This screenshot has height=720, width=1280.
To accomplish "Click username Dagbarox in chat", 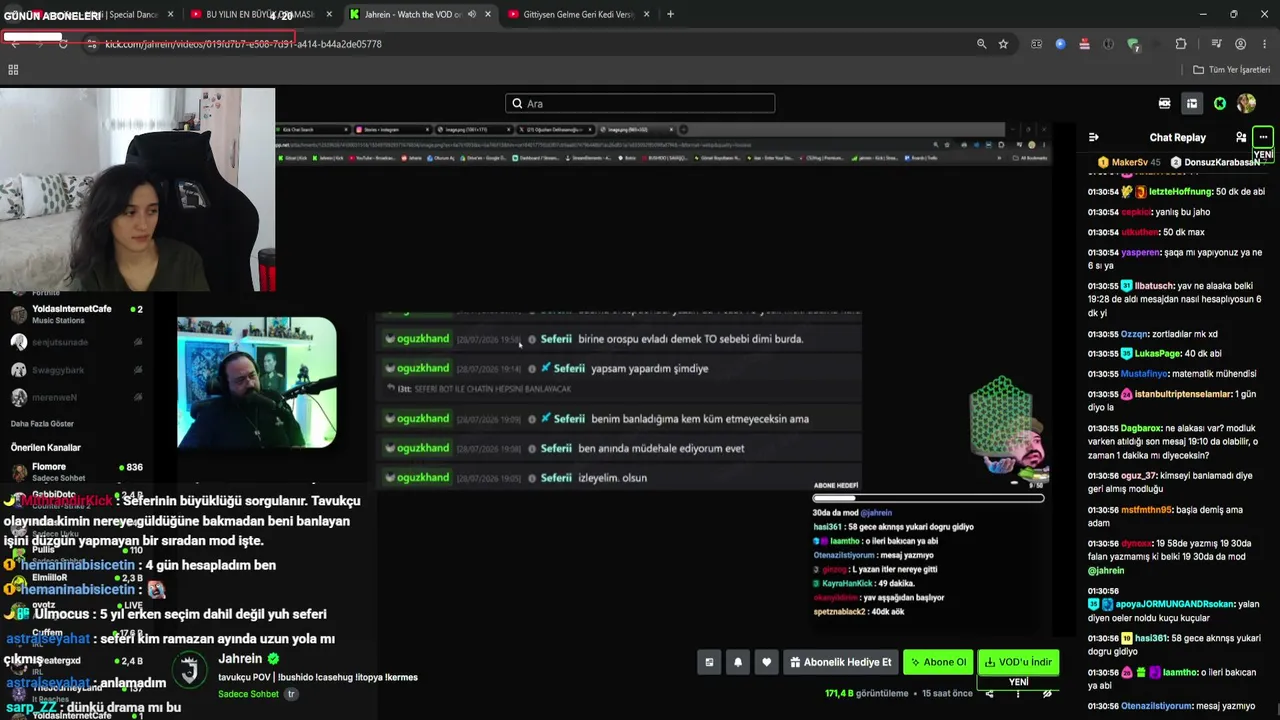I will click(1141, 428).
